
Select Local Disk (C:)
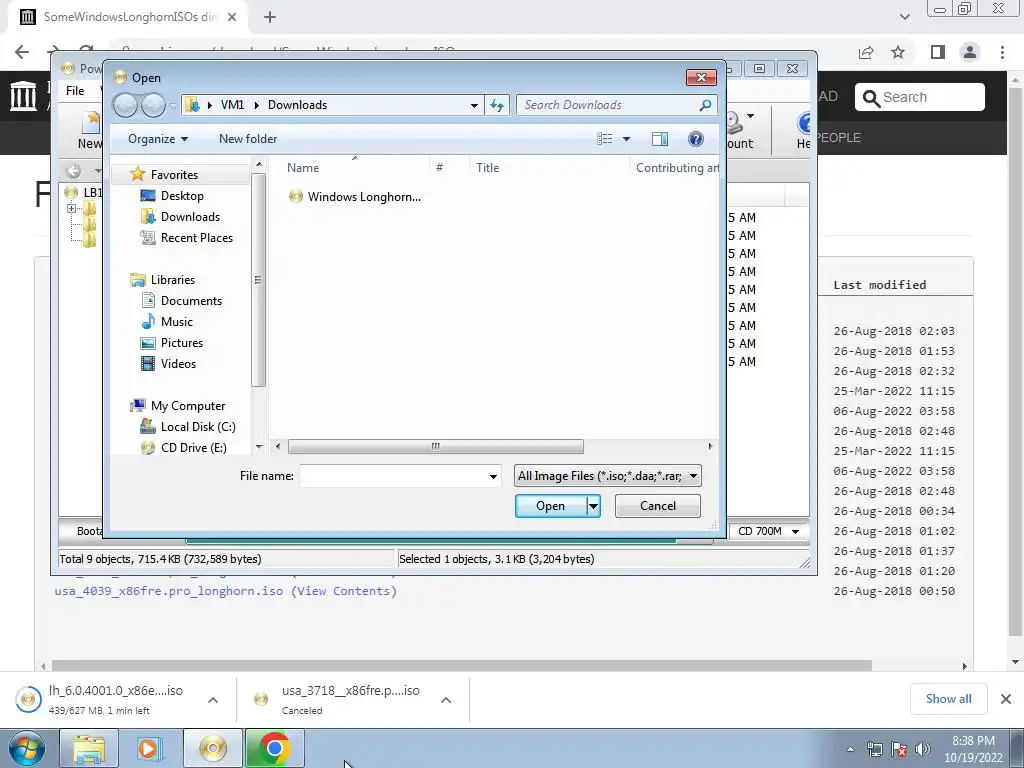[x=188, y=426]
